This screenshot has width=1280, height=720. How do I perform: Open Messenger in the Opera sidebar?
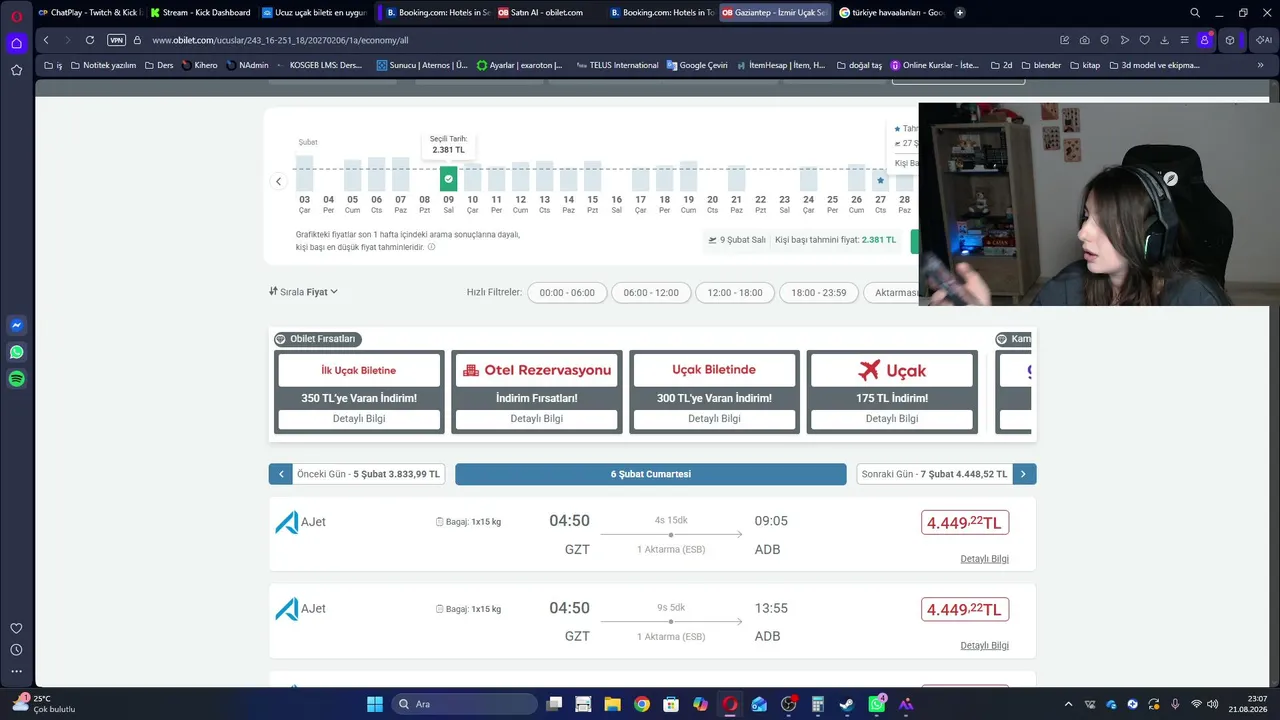(x=16, y=325)
